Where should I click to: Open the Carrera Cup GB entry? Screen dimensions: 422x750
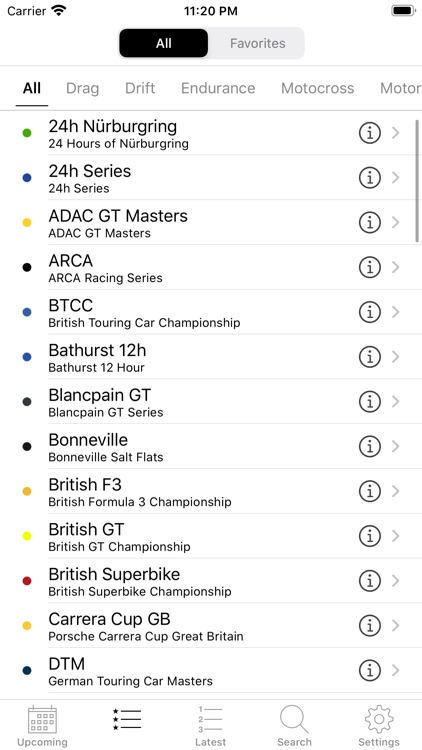[211, 626]
